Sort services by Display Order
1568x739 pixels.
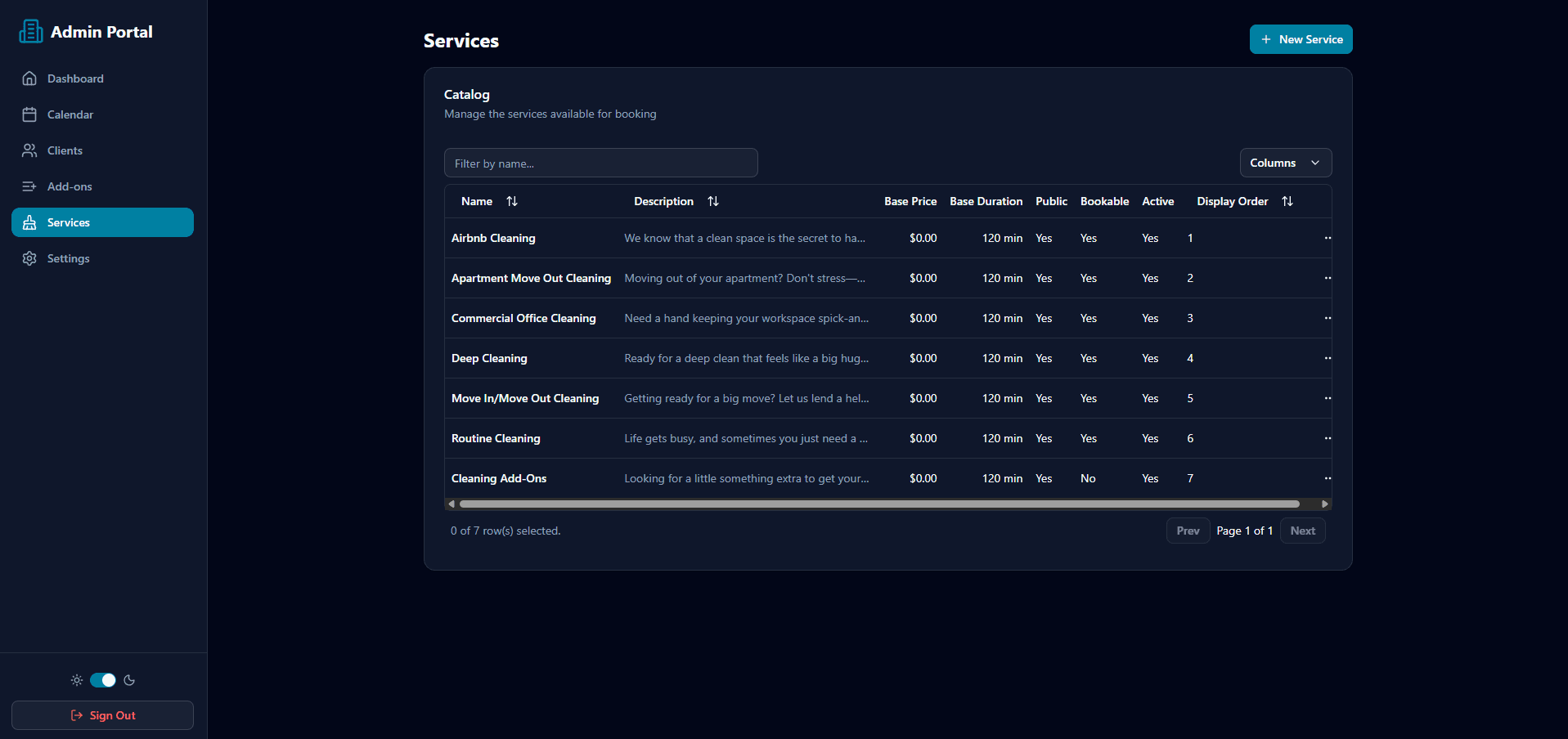(x=1287, y=201)
